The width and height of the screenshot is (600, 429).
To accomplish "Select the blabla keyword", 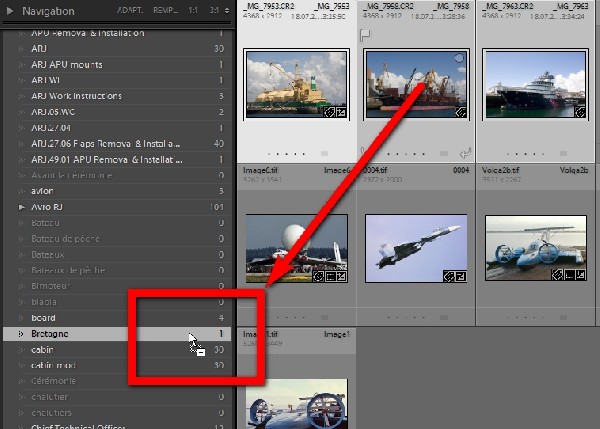I will [x=44, y=302].
